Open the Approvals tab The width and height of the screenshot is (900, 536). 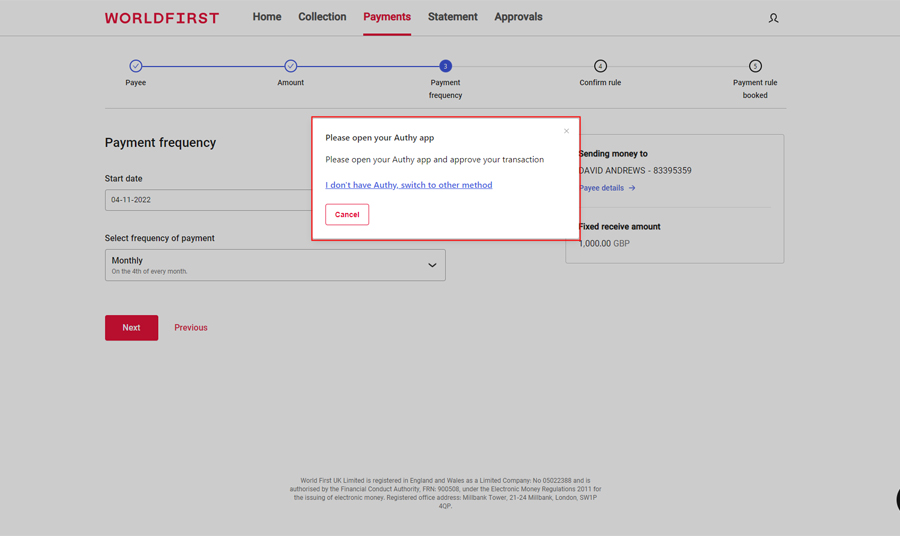(x=518, y=17)
